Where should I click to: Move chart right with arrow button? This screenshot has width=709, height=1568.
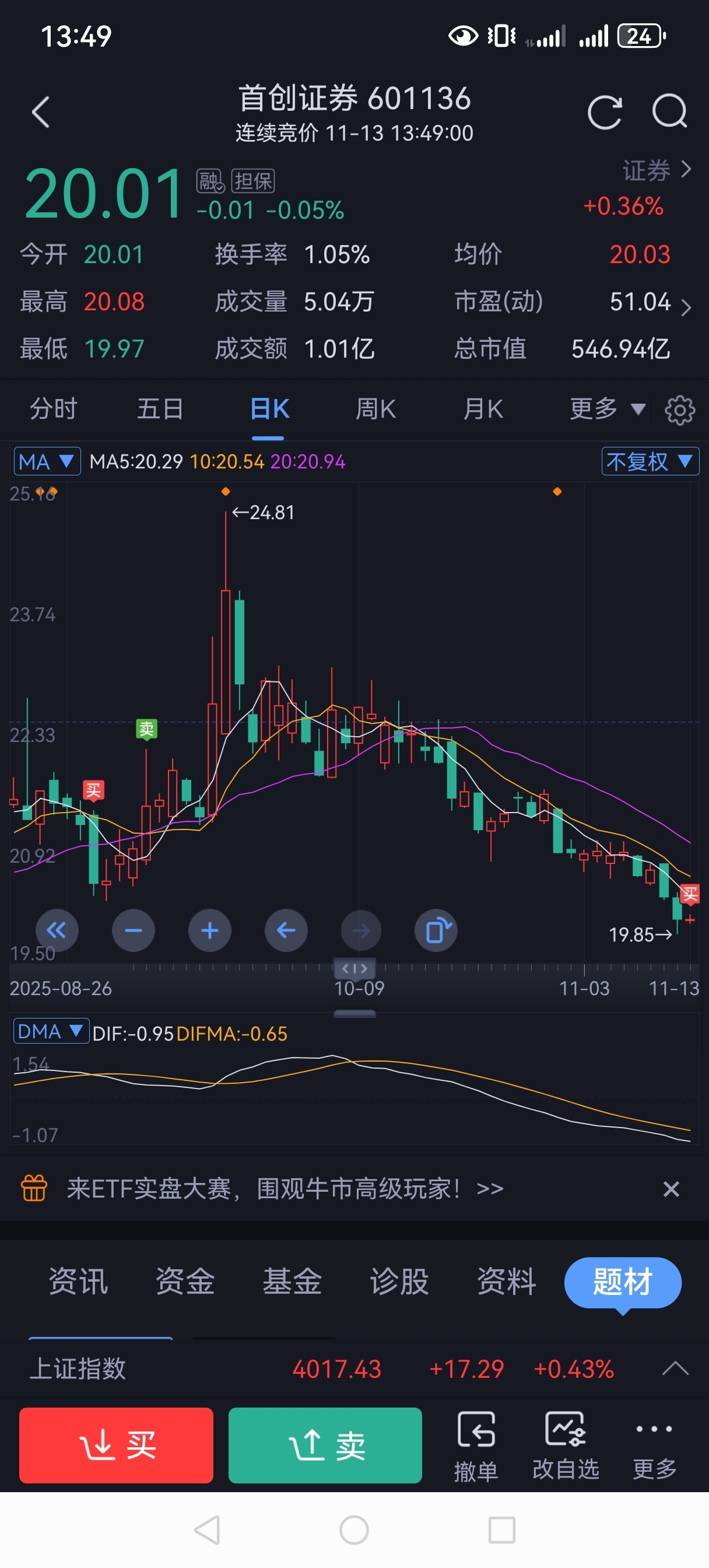point(361,930)
